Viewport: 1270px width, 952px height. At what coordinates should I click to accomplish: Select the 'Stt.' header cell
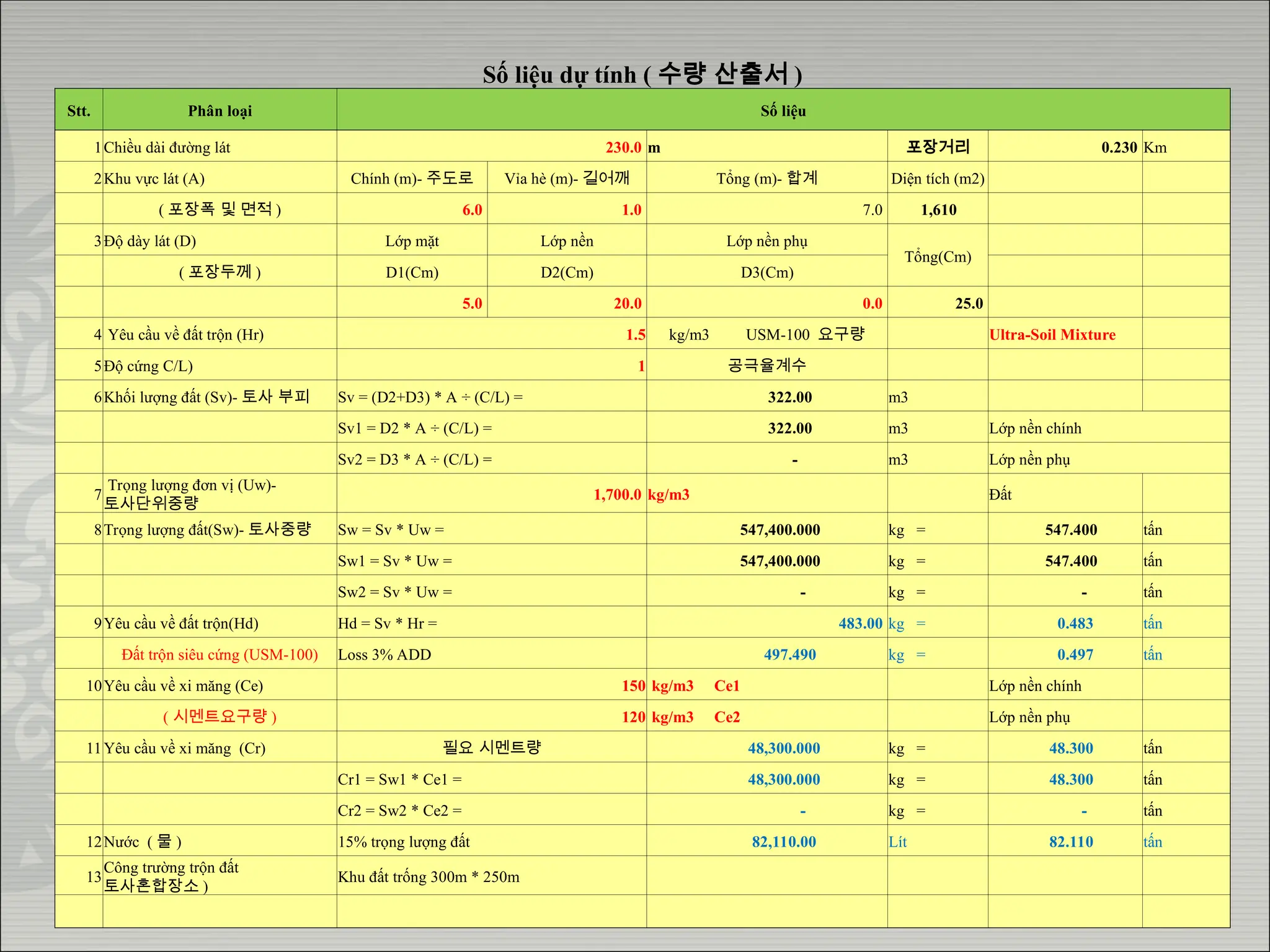[79, 111]
